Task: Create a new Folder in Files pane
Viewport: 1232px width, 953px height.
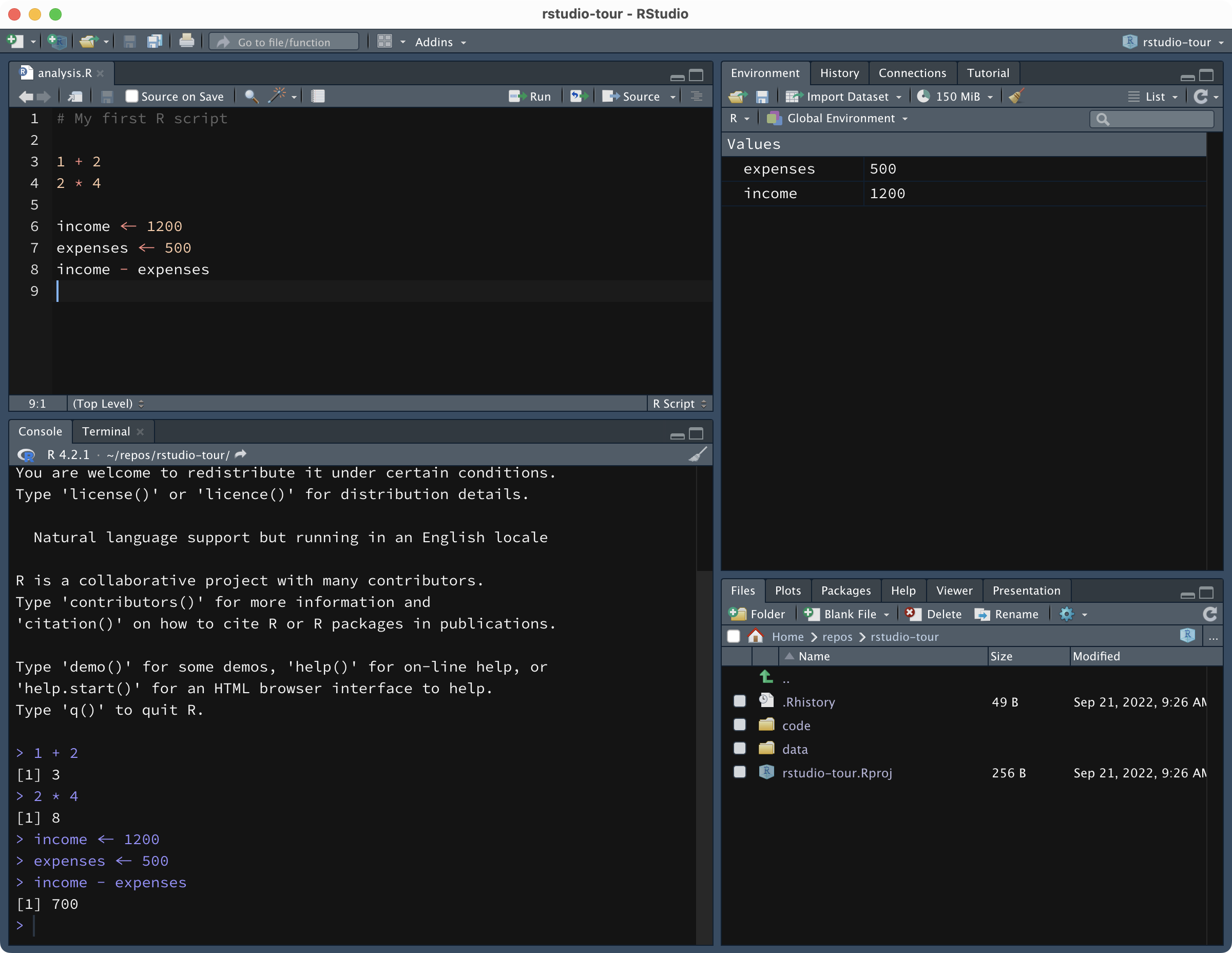Action: click(757, 615)
